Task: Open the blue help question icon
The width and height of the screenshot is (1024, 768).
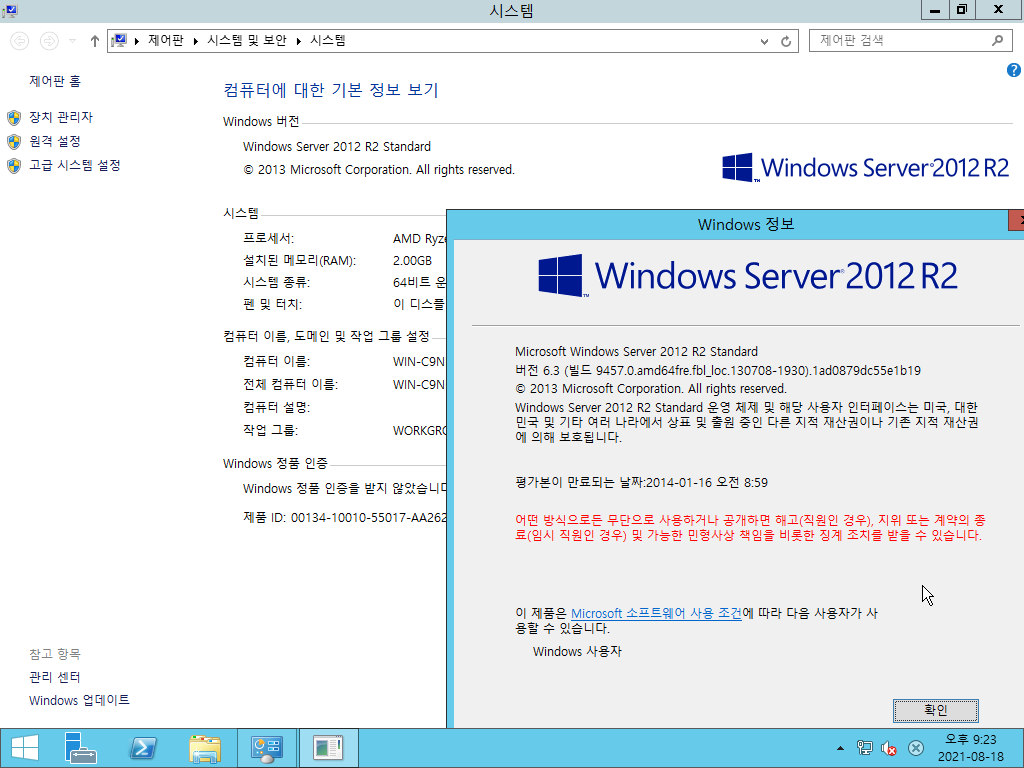Action: (1014, 70)
